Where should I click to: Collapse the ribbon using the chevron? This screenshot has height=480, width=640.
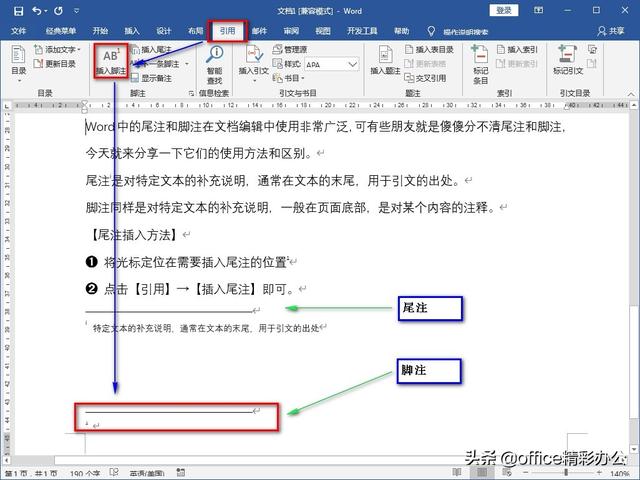pyautogui.click(x=631, y=94)
